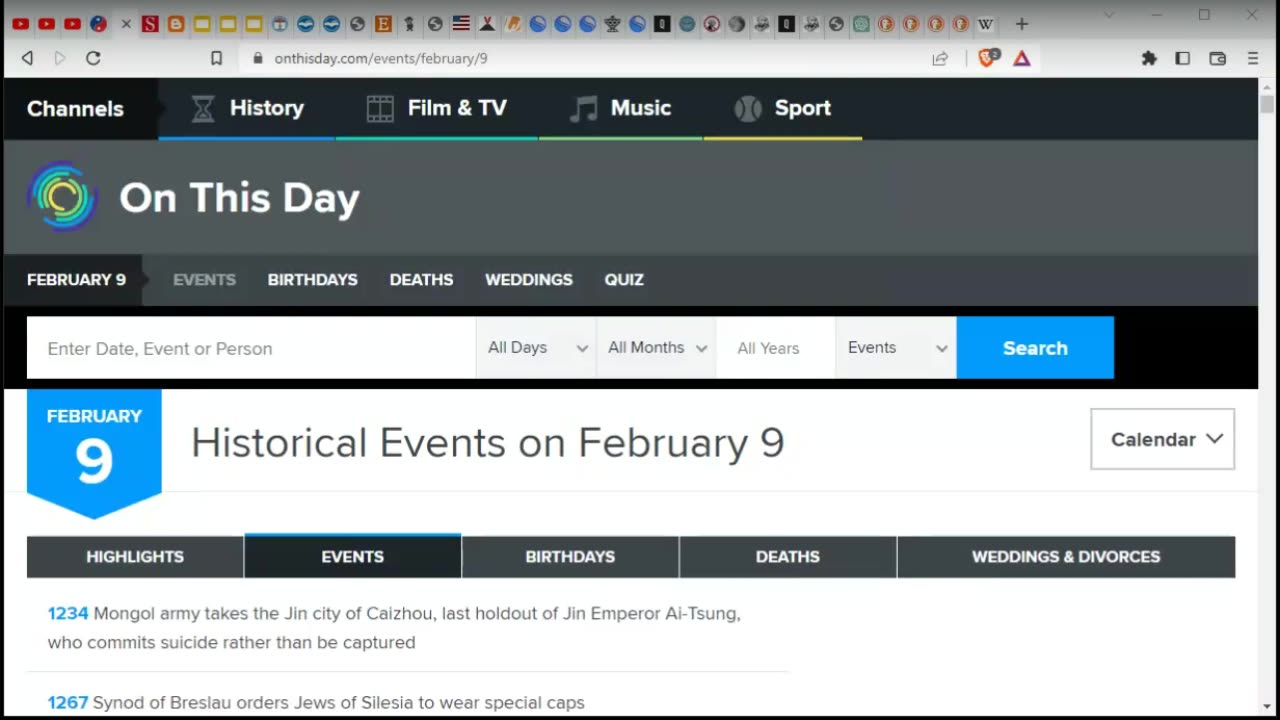Switch to the US flag tab
The height and width of the screenshot is (720, 1280).
tap(461, 24)
